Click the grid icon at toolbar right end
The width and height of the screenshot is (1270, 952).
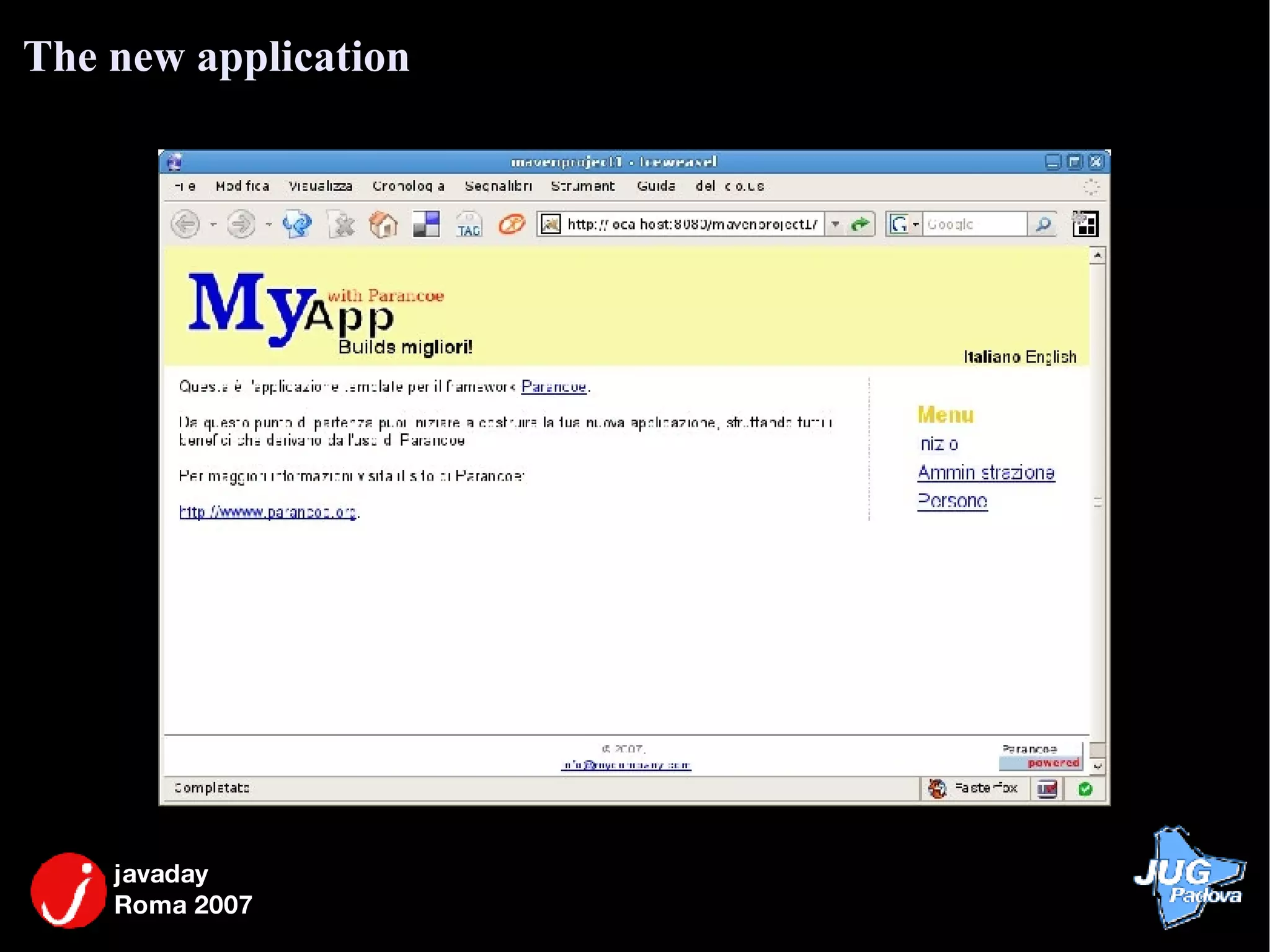coord(1085,224)
